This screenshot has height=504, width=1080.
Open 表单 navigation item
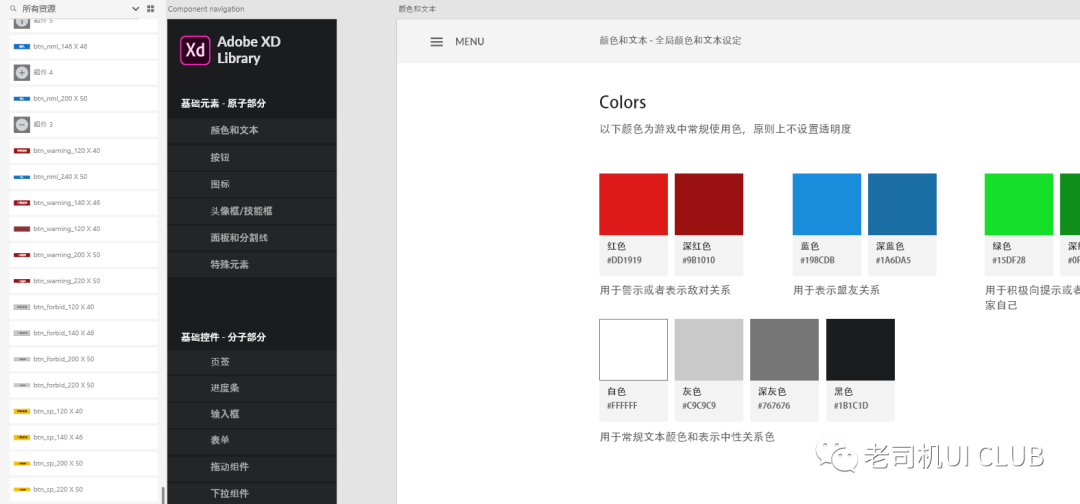(x=252, y=441)
